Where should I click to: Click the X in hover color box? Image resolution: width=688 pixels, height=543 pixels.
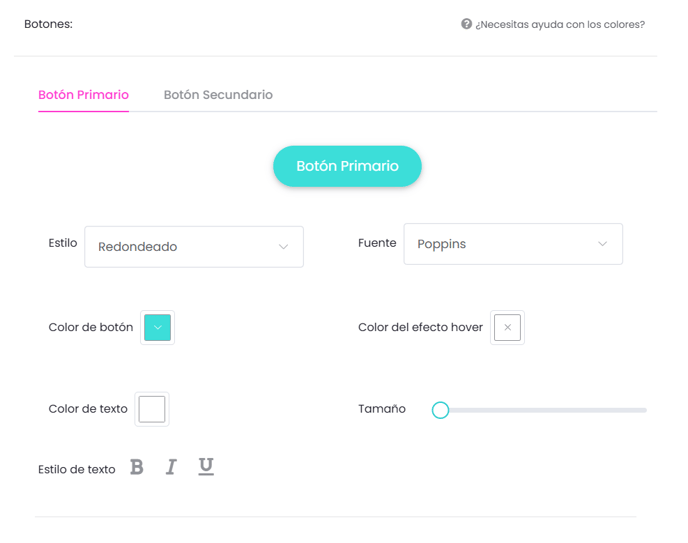tap(507, 327)
